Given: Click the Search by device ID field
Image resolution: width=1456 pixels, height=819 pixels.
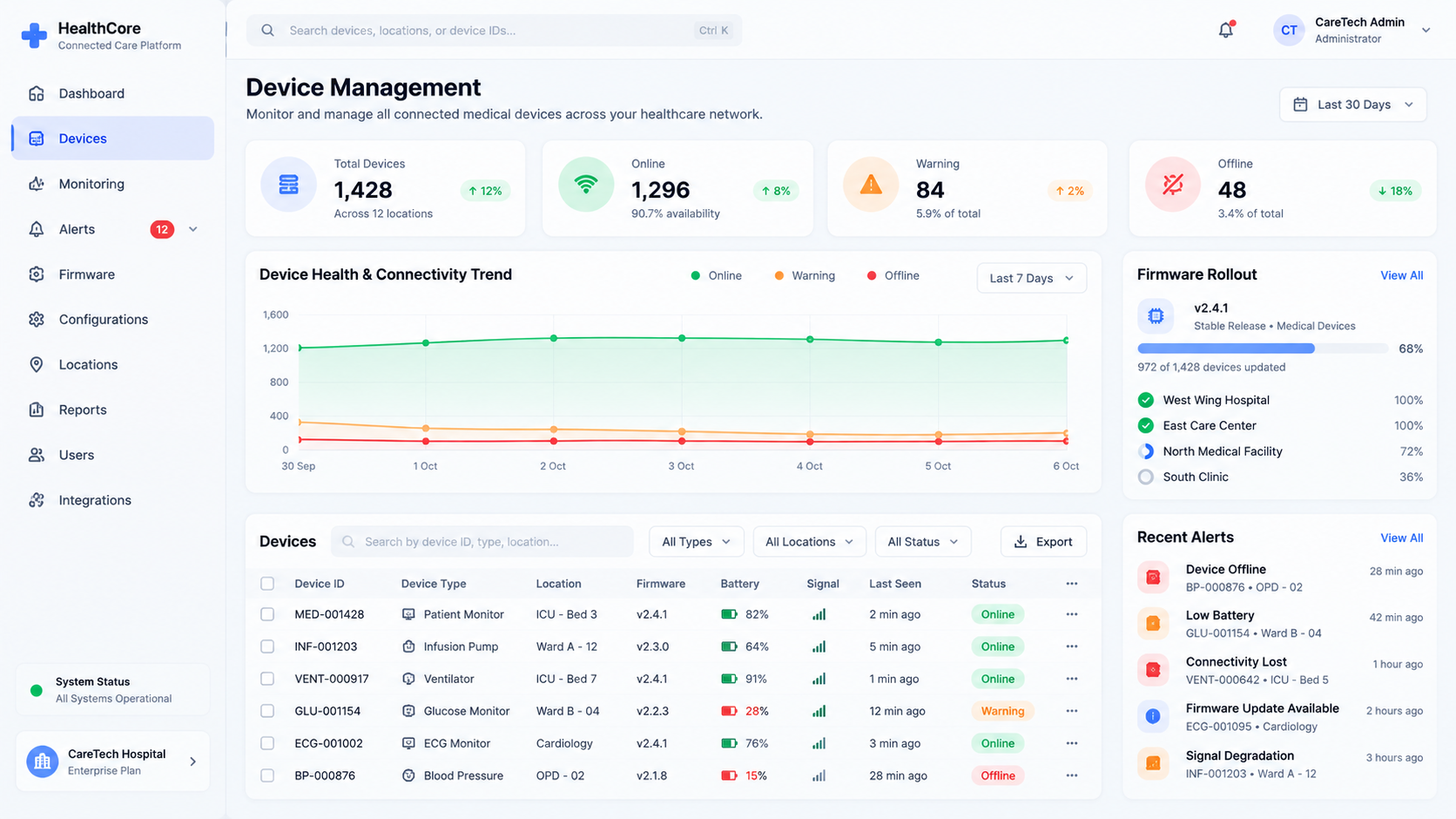Looking at the screenshot, I should 482,542.
